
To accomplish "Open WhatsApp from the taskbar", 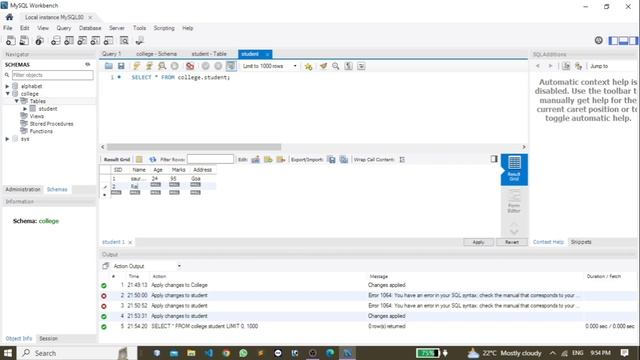I will tap(243, 353).
